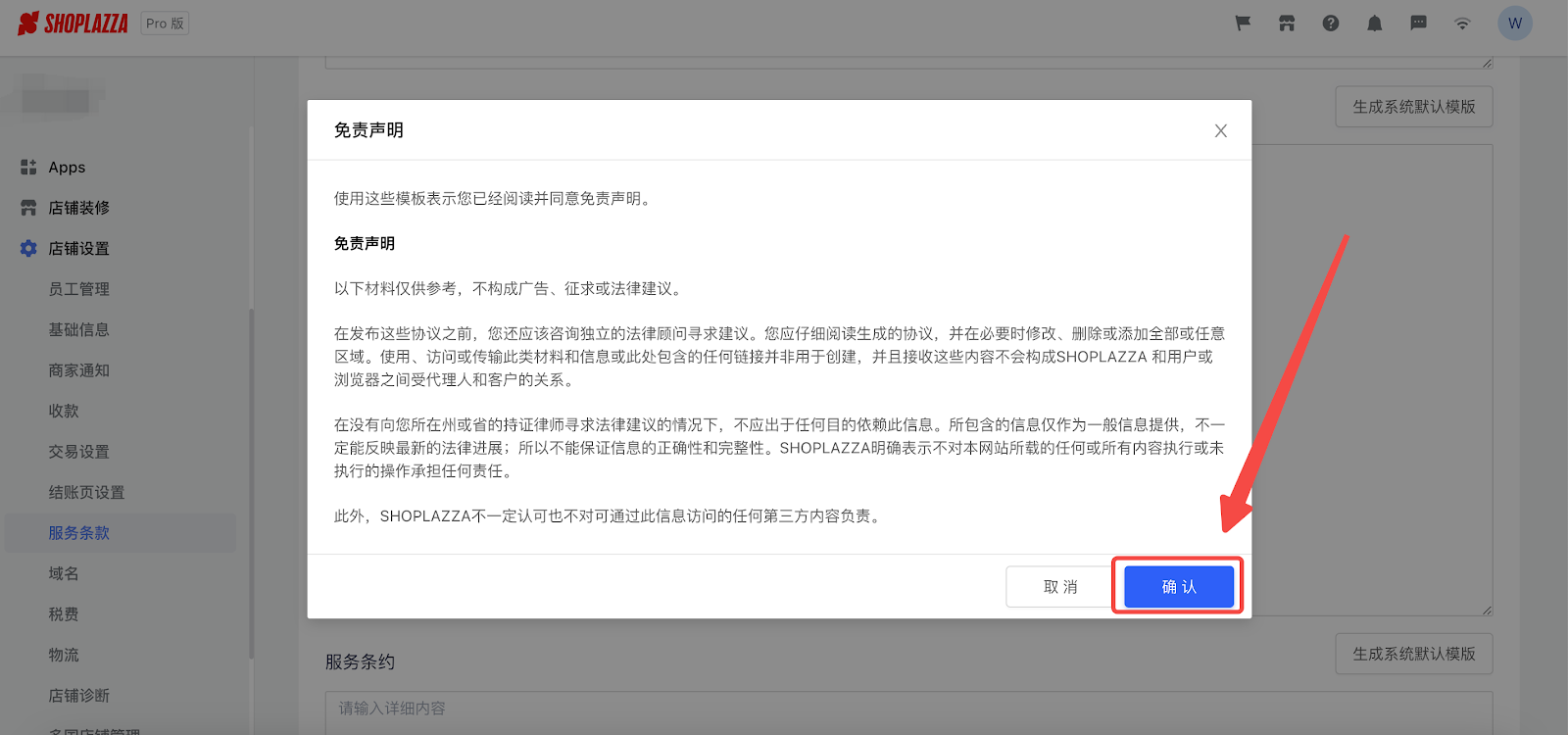This screenshot has width=1568, height=735.
Task: Click the Apps grid icon in sidebar
Action: (28, 168)
